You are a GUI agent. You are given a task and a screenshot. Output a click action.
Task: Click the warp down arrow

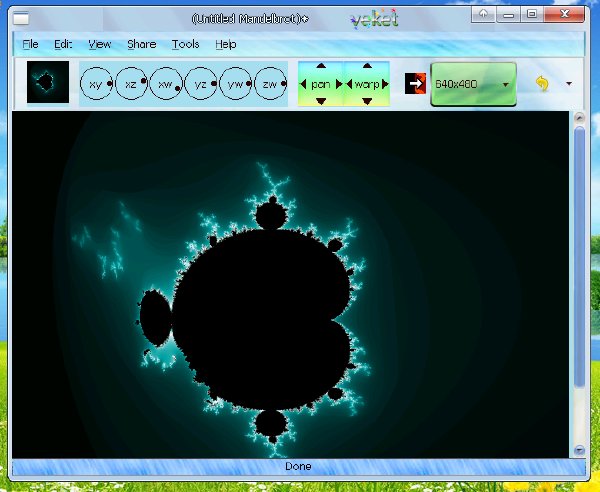point(367,101)
